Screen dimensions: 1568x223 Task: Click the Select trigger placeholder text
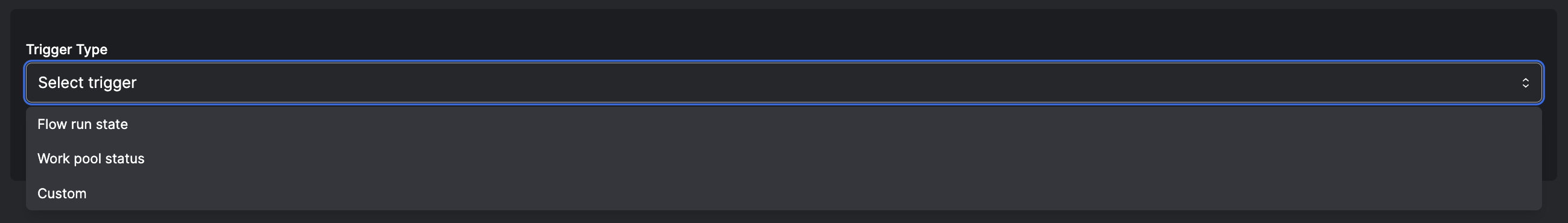[87, 83]
